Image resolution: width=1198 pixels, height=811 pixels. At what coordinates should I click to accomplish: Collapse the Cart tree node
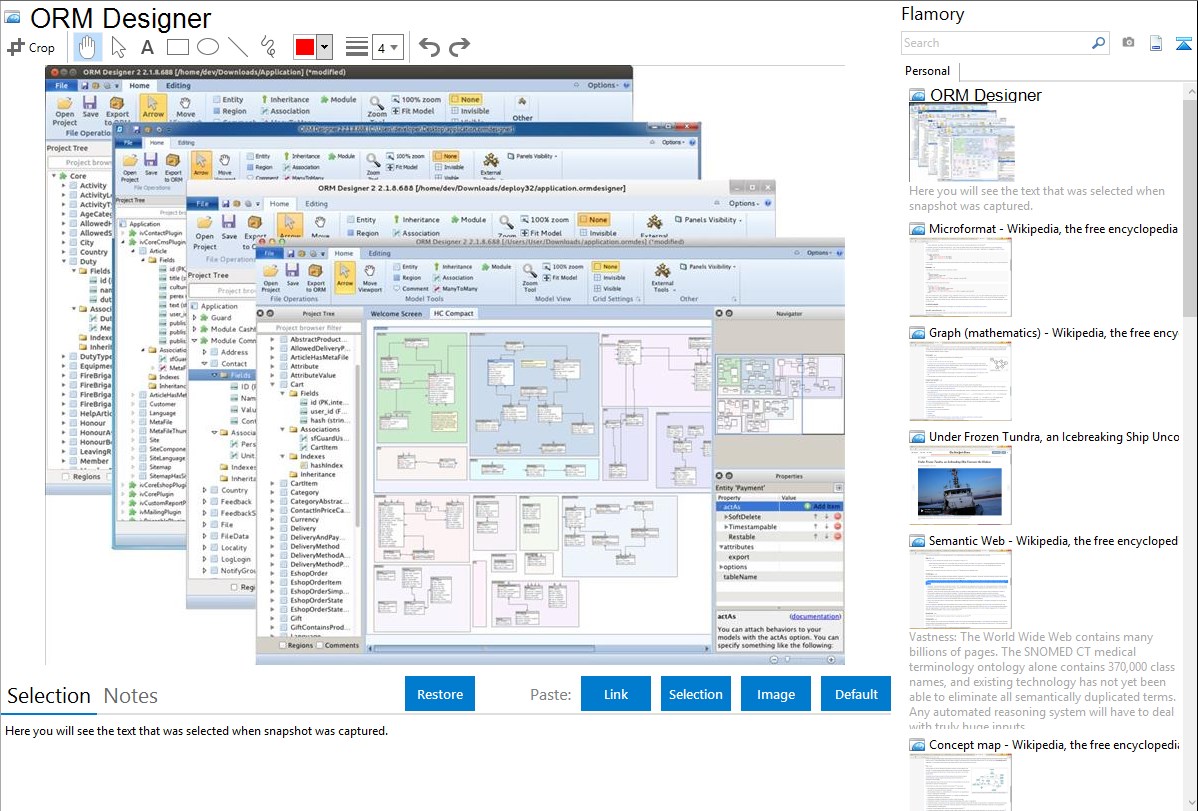pyautogui.click(x=273, y=384)
